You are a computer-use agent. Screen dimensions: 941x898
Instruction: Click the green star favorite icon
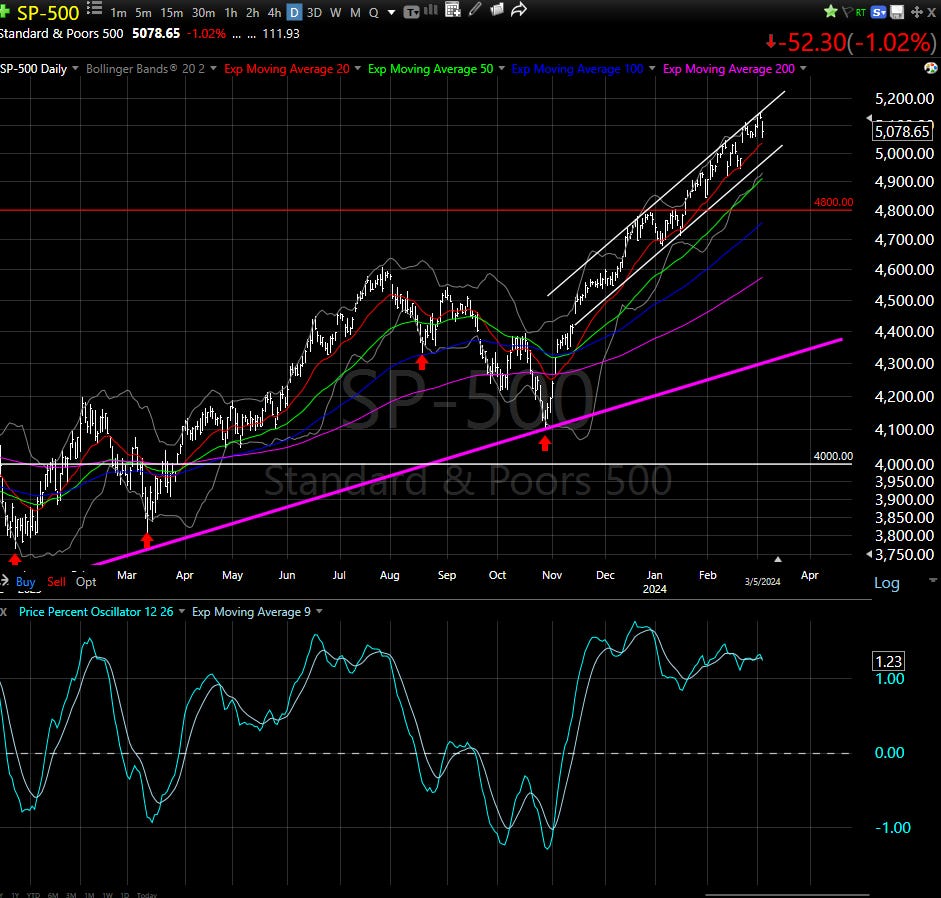point(831,11)
